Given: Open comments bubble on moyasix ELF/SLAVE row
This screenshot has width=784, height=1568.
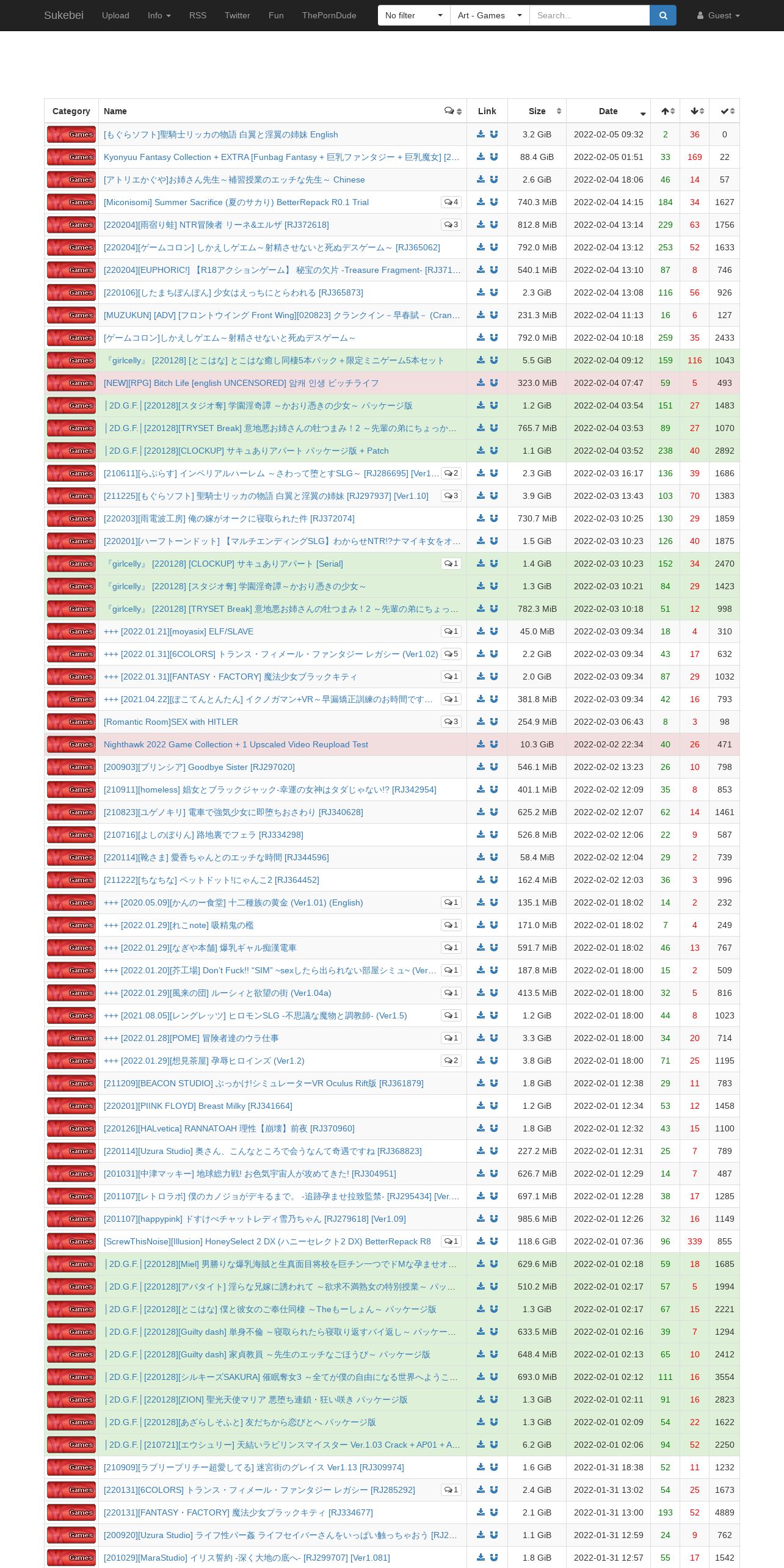Looking at the screenshot, I should [x=451, y=631].
